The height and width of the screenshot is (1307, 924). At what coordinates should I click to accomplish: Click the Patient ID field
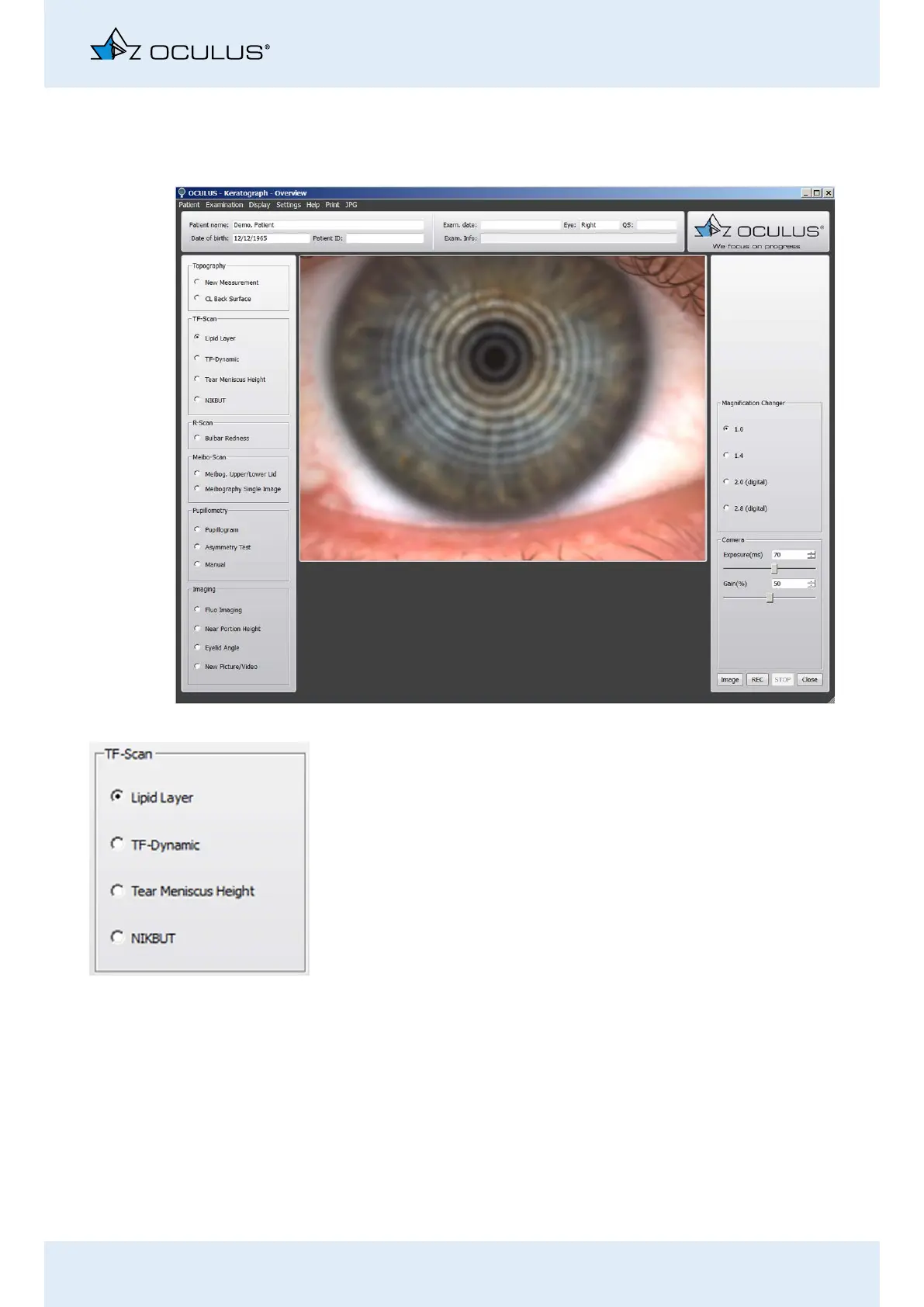[x=385, y=238]
